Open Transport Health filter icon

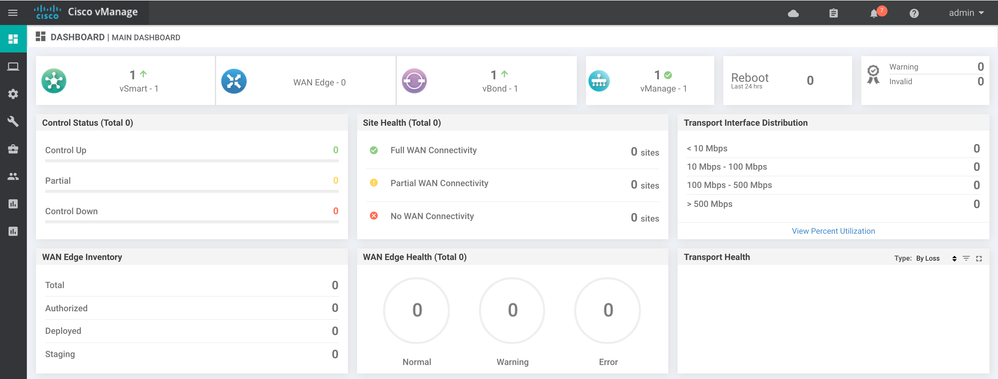point(966,258)
